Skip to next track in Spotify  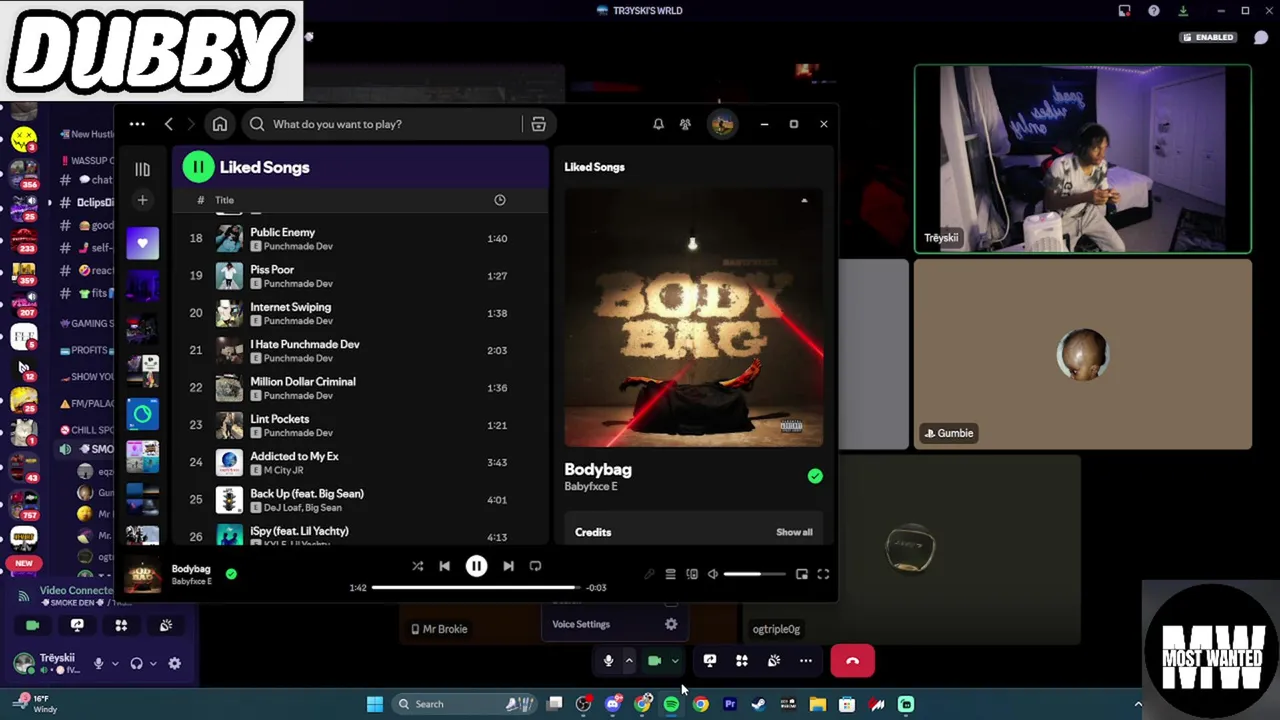(x=508, y=566)
